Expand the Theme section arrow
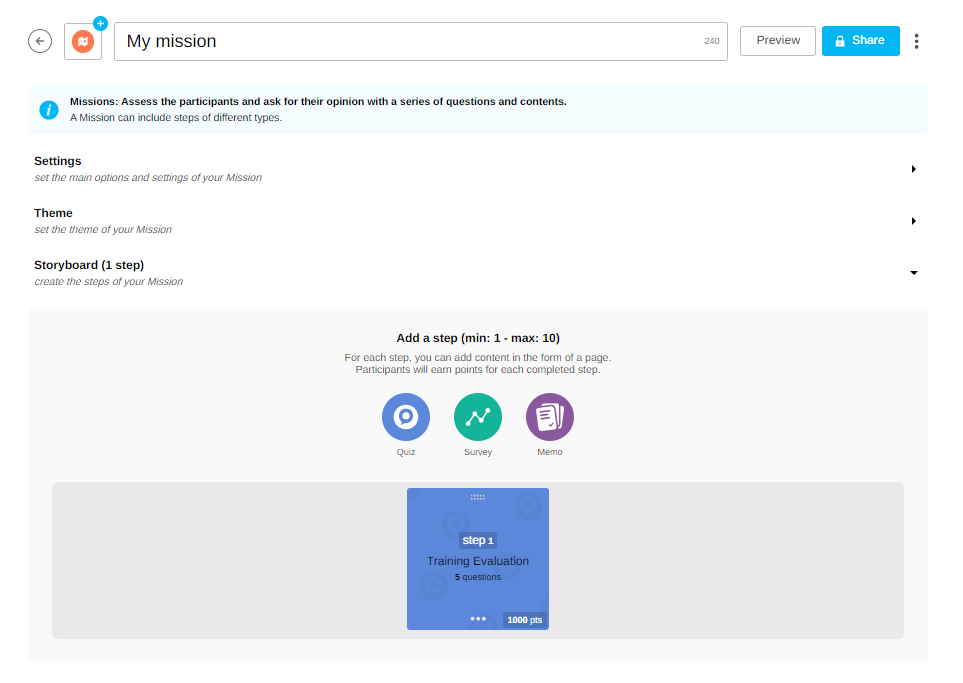The height and width of the screenshot is (683, 963). pos(913,221)
